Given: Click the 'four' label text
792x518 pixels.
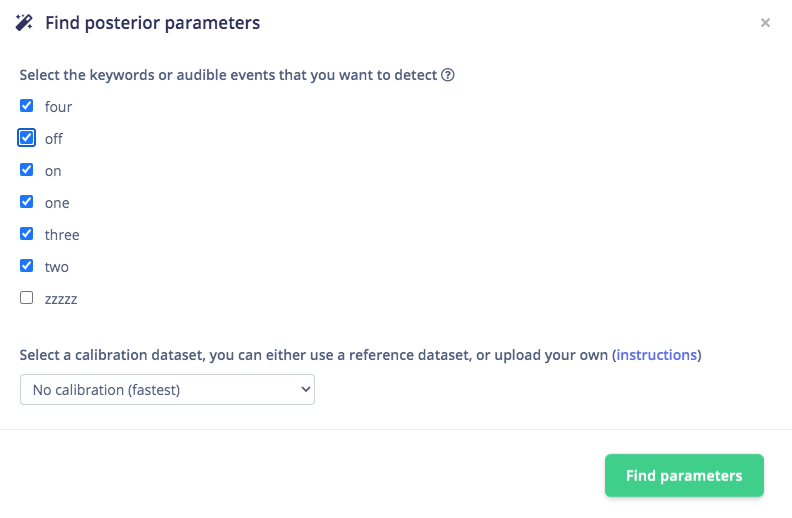Looking at the screenshot, I should pos(58,107).
